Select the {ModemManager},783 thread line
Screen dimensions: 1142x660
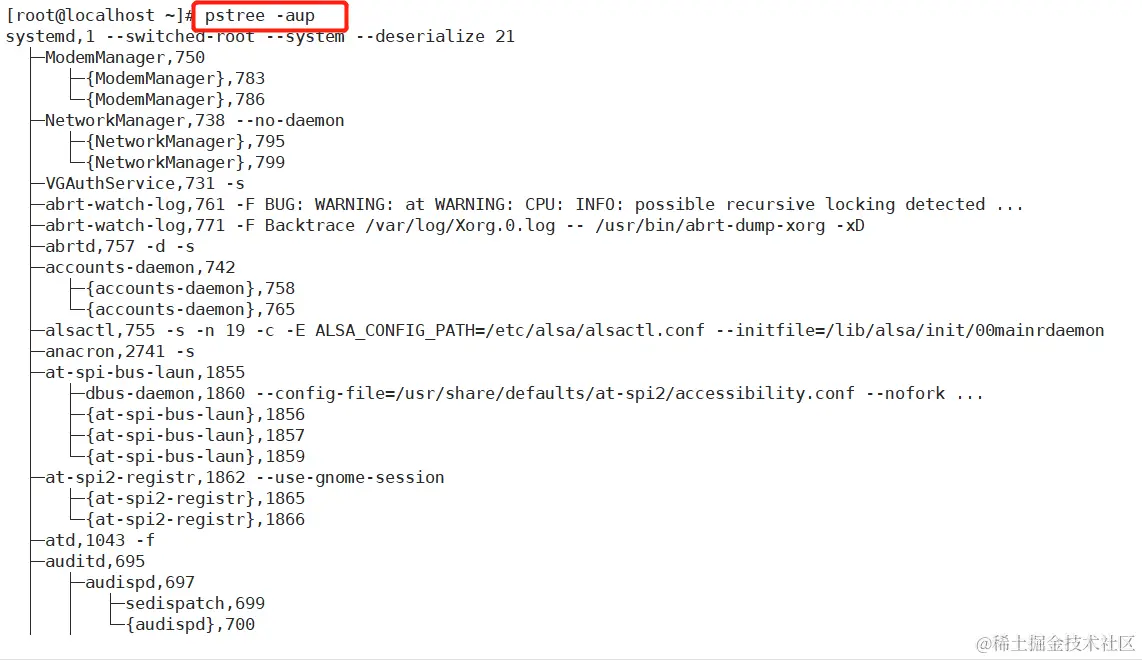click(176, 79)
